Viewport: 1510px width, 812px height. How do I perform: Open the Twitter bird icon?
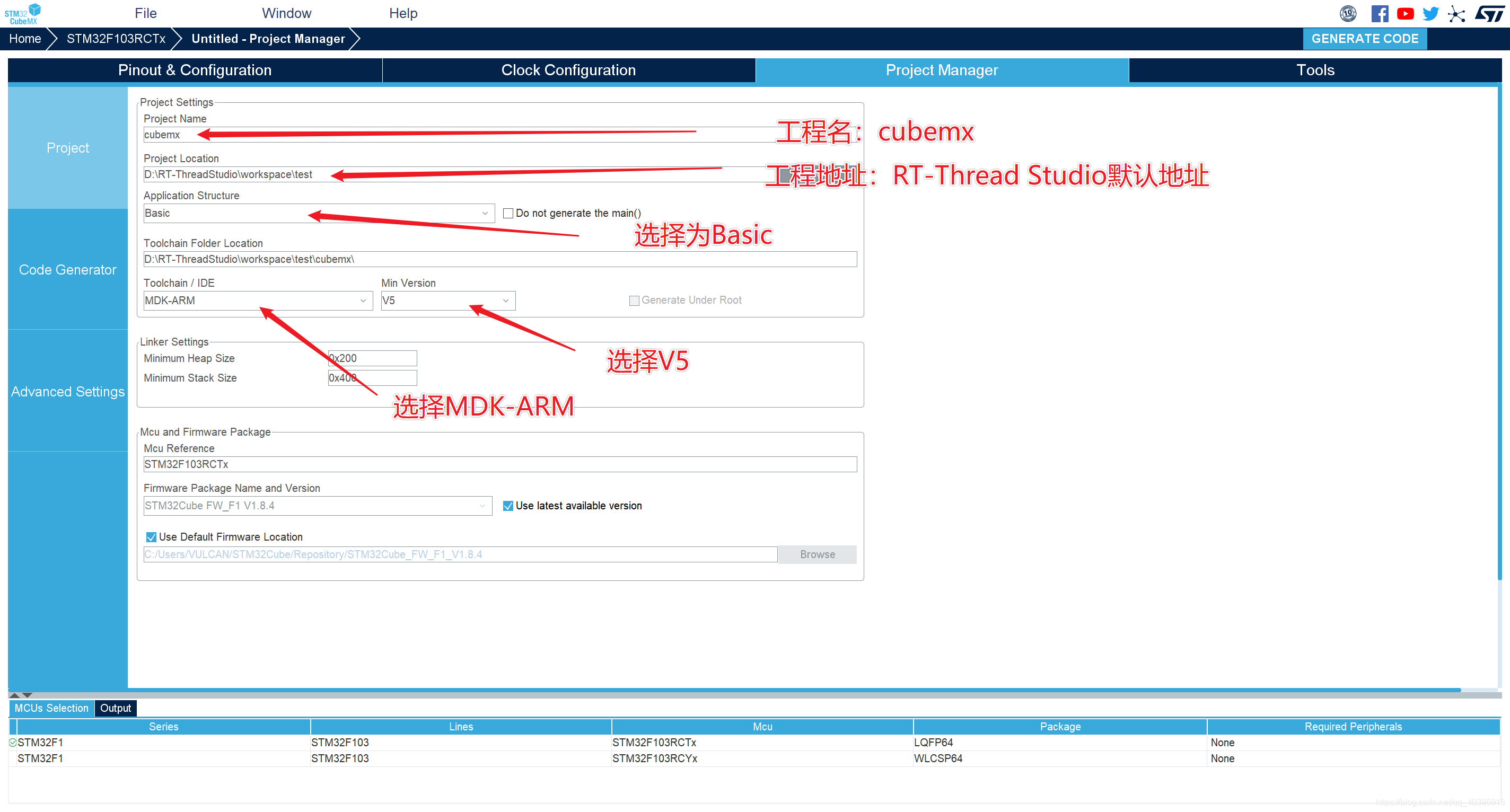1430,13
